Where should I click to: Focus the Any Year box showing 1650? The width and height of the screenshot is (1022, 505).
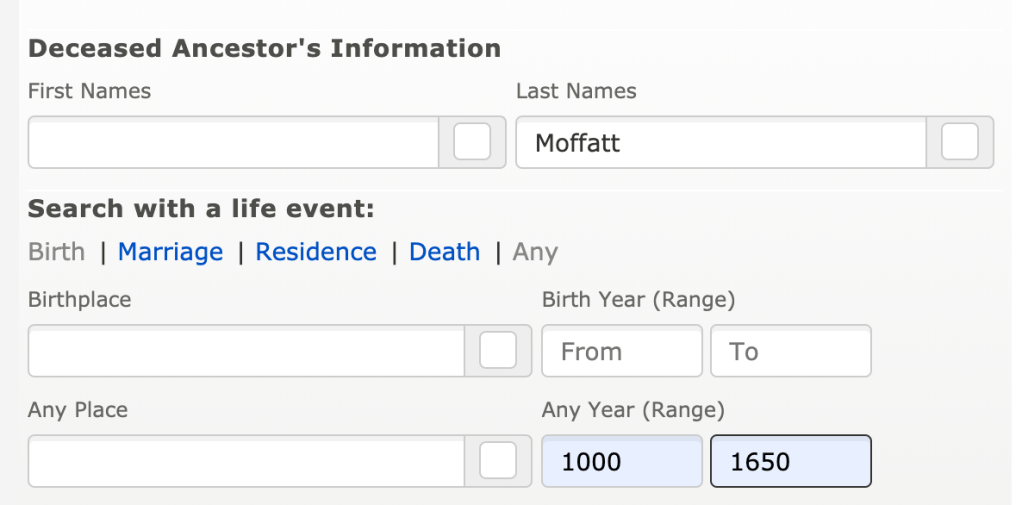coord(790,461)
